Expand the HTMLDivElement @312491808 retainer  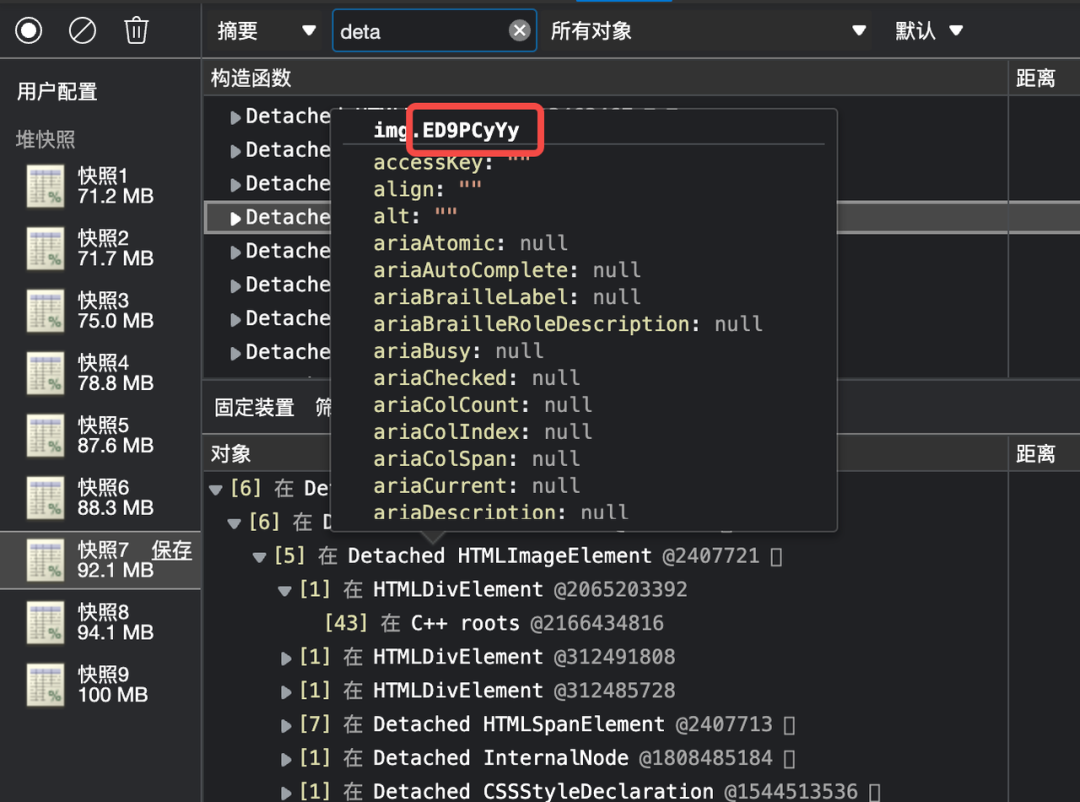pos(286,658)
